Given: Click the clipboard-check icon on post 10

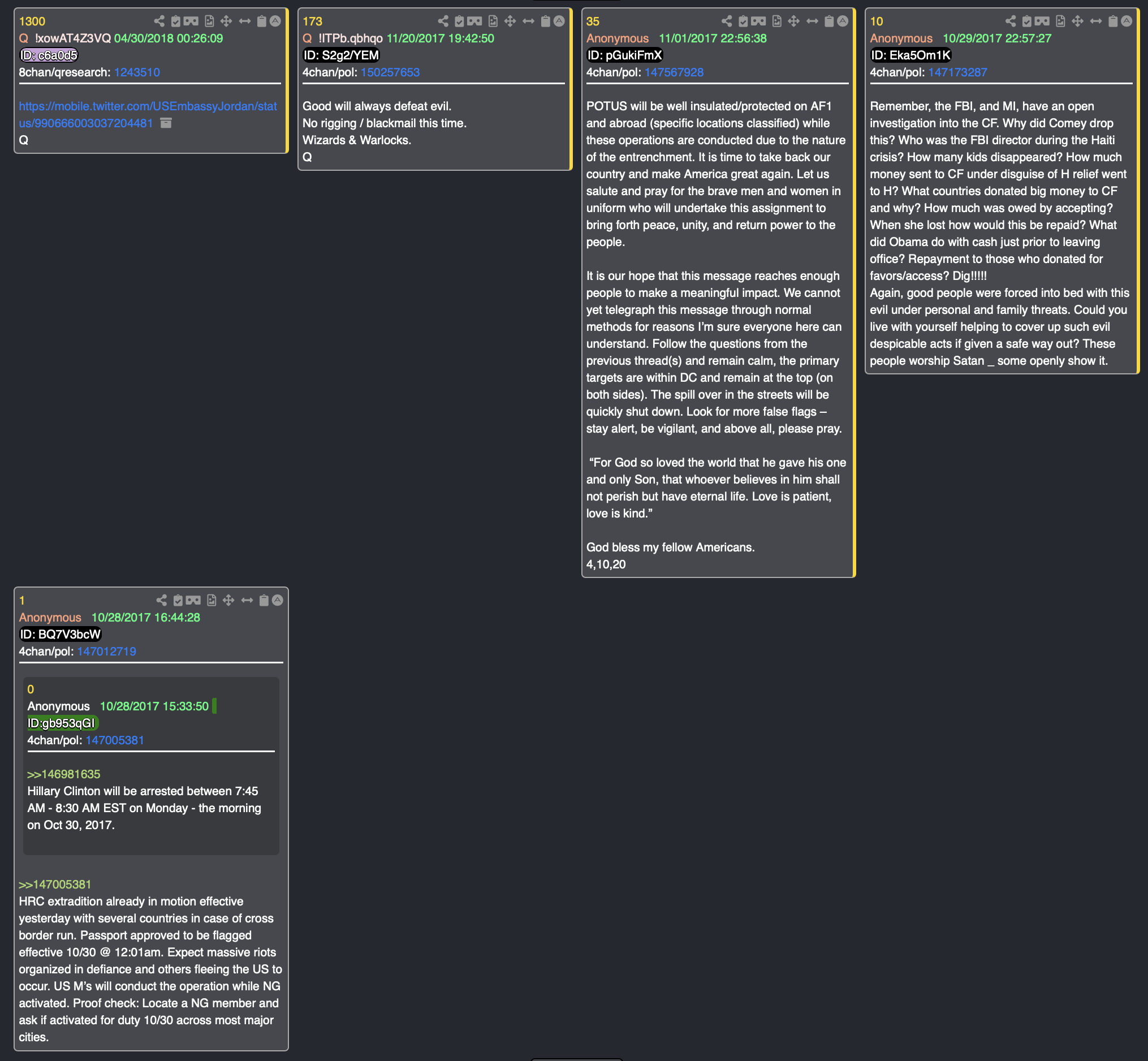Looking at the screenshot, I should point(1027,21).
